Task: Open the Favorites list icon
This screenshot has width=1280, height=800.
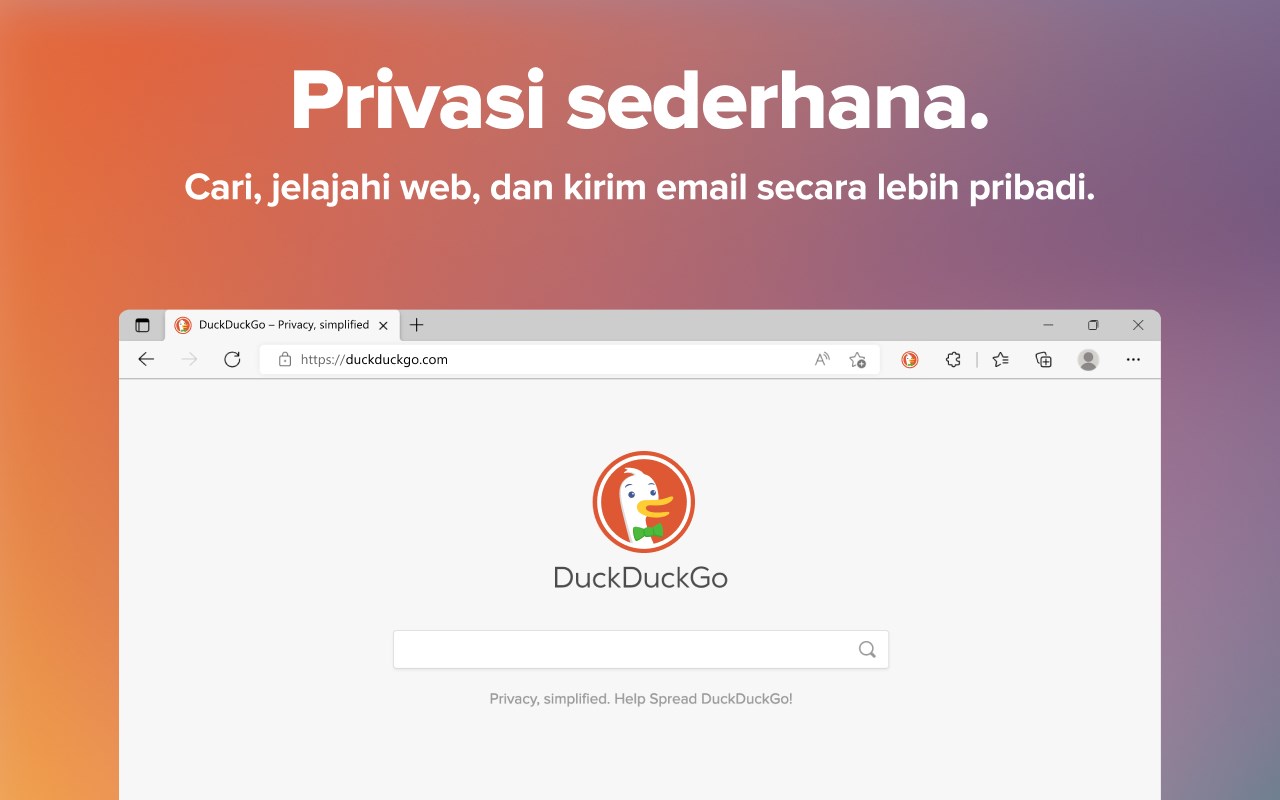Action: 1000,359
